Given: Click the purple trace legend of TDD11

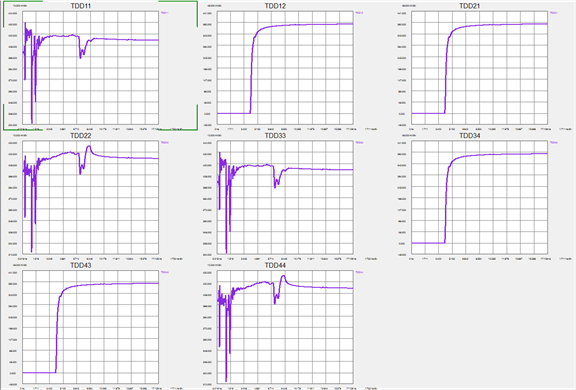Looking at the screenshot, I should 165,12.
